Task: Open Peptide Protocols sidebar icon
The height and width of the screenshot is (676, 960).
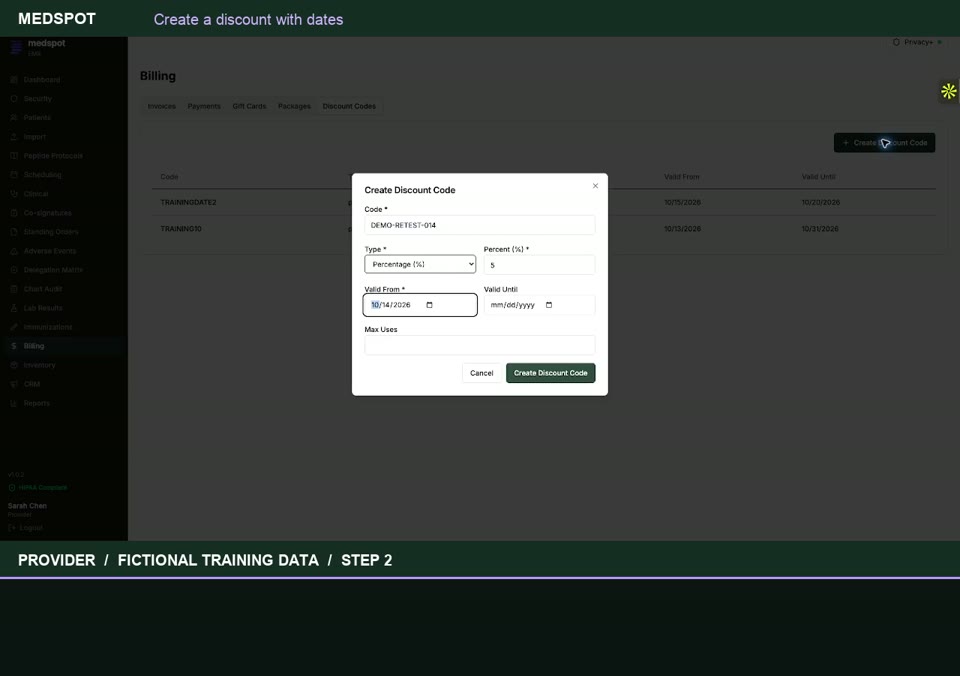Action: [x=14, y=156]
